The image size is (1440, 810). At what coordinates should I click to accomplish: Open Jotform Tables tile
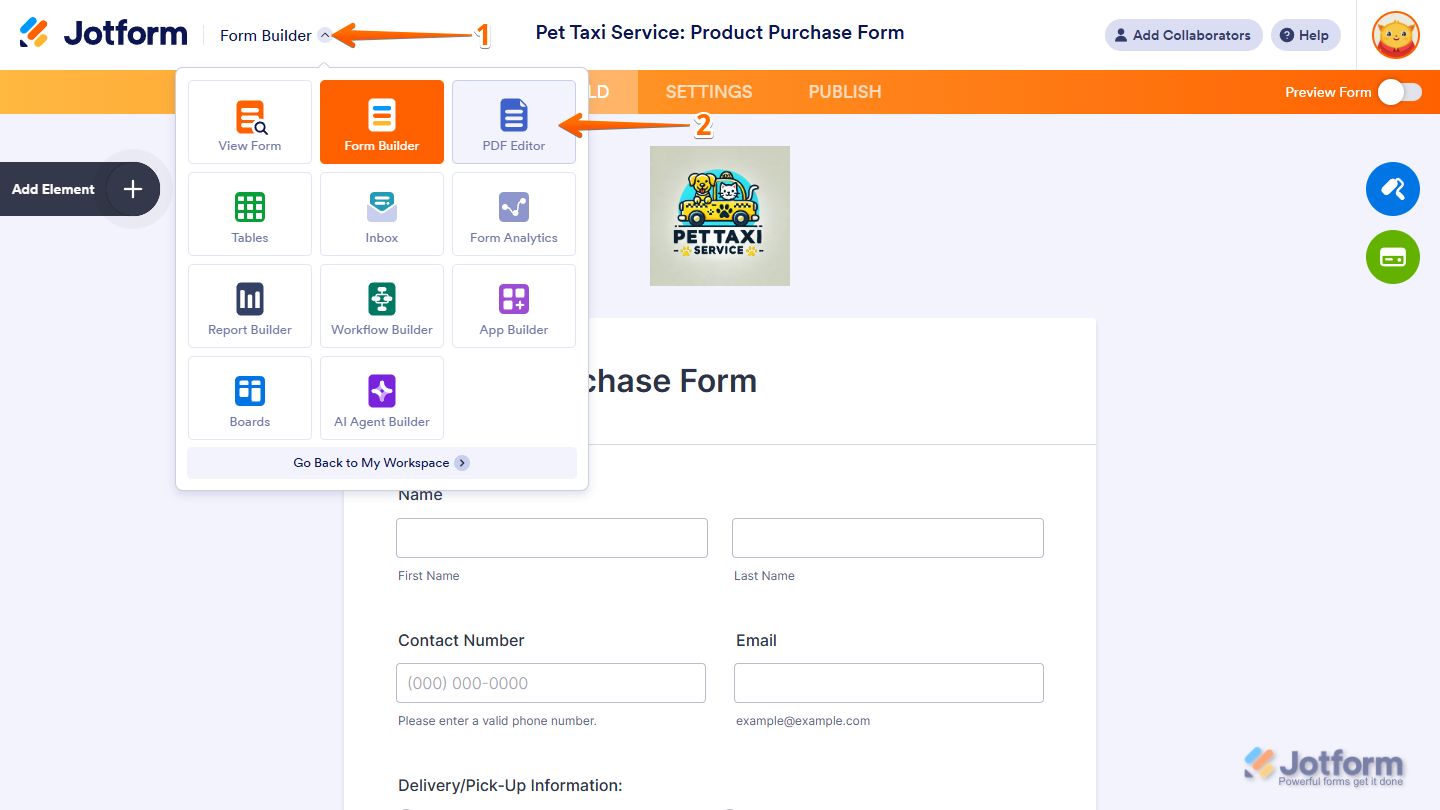coord(250,214)
